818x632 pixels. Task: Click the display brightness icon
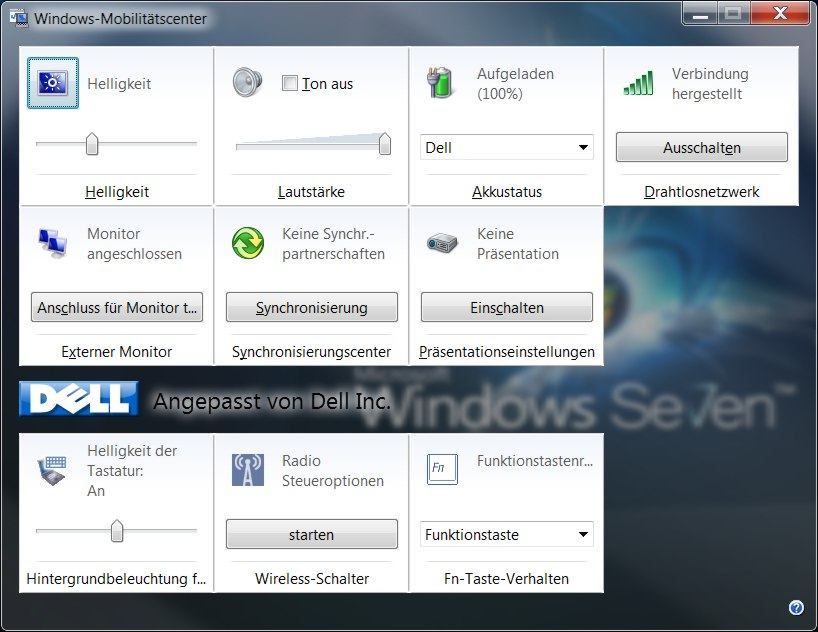pos(53,83)
